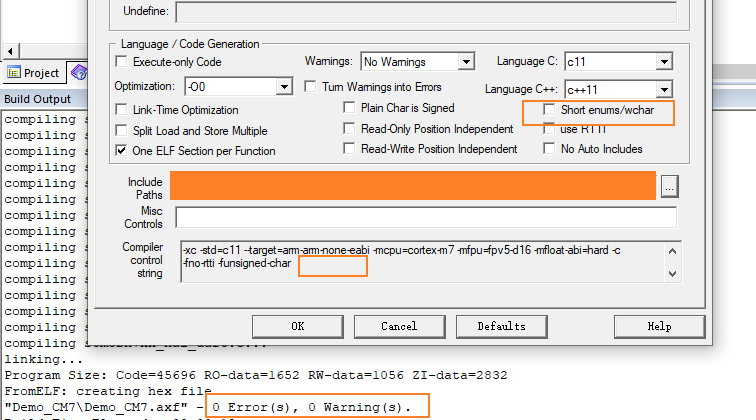Viewport: 756px width, 420px height.
Task: Select the 'linking...' line in Build Output
Action: pos(43,359)
